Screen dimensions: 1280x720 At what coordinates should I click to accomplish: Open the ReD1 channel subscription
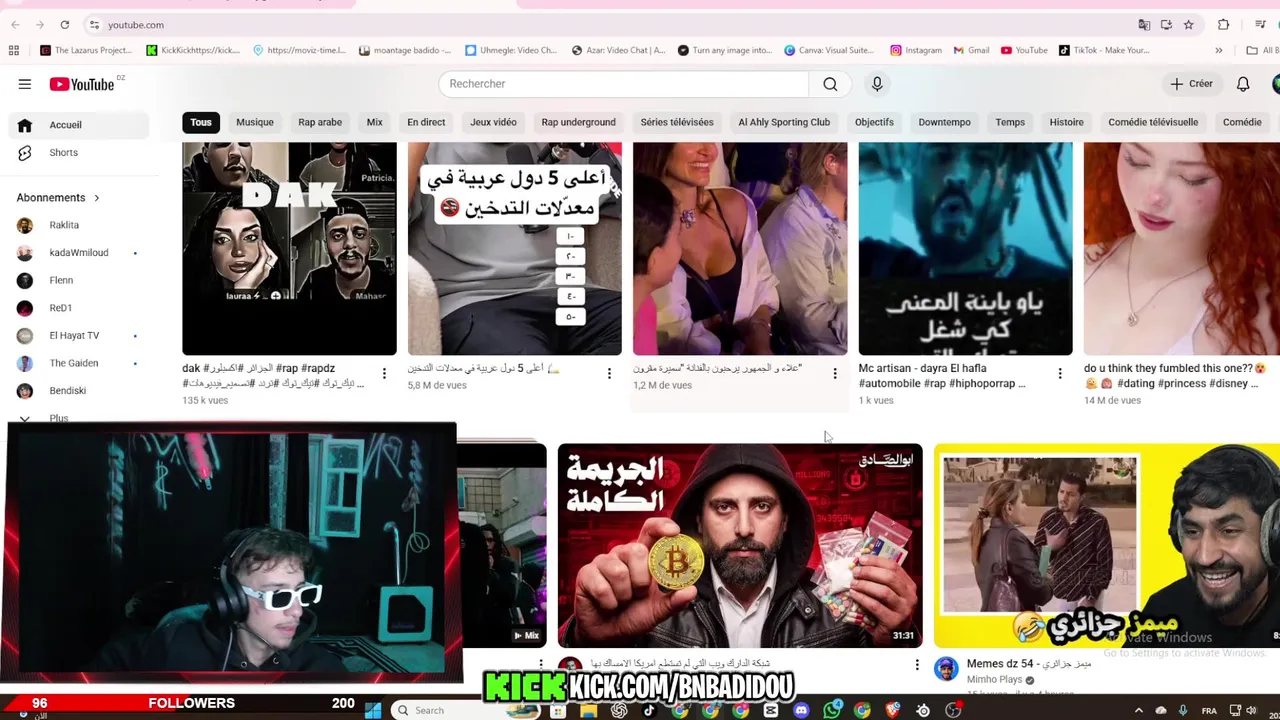click(78, 308)
